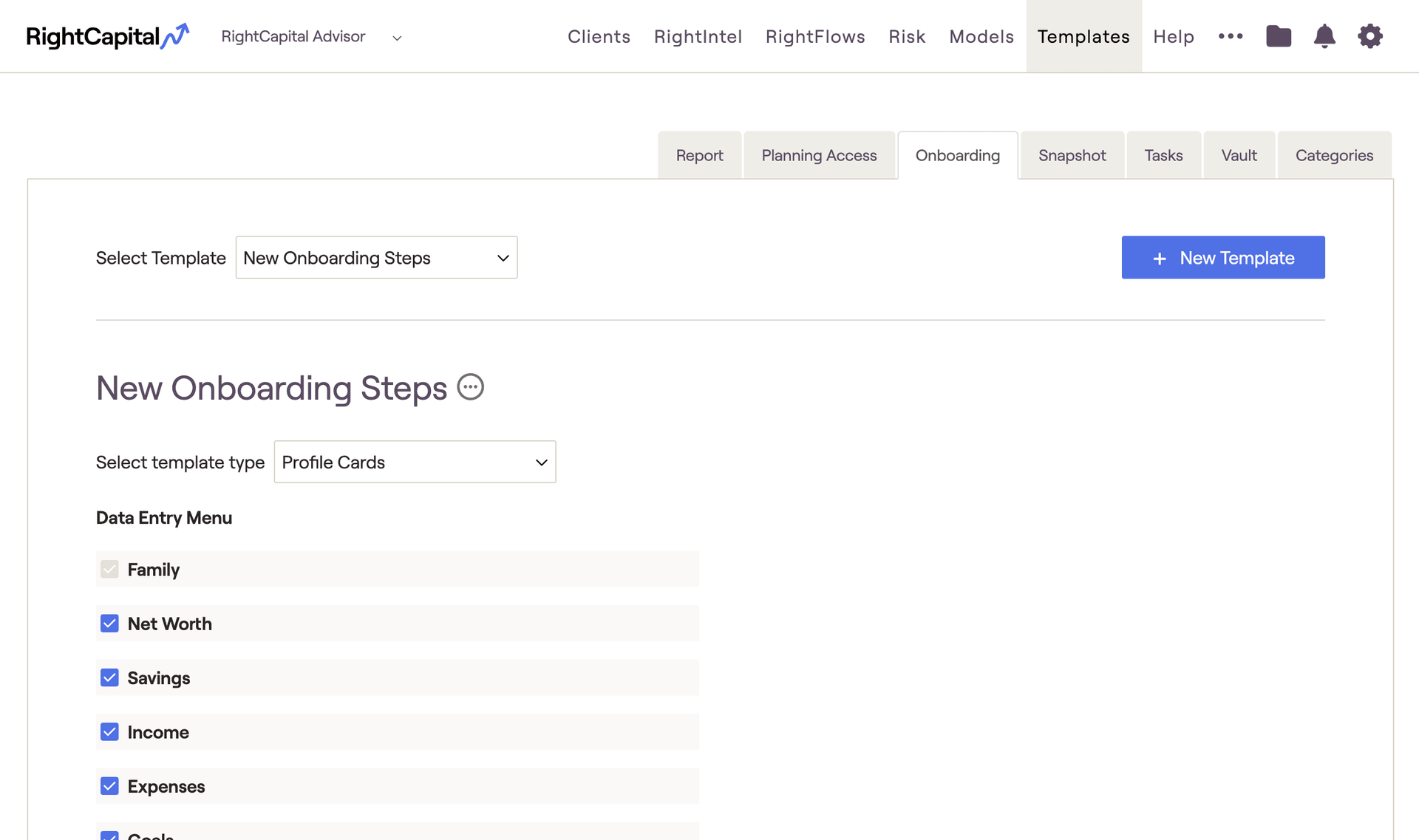Click the RightCapital Advisor account name
Image resolution: width=1419 pixels, height=840 pixels.
tap(293, 36)
